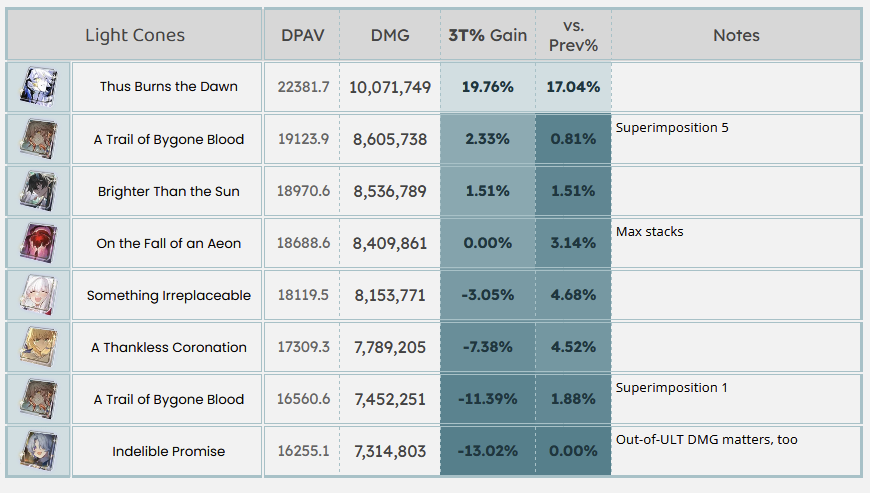Screen dimensions: 870x493
Task: Click the A Thankless Coronation icon
Action: point(38,347)
